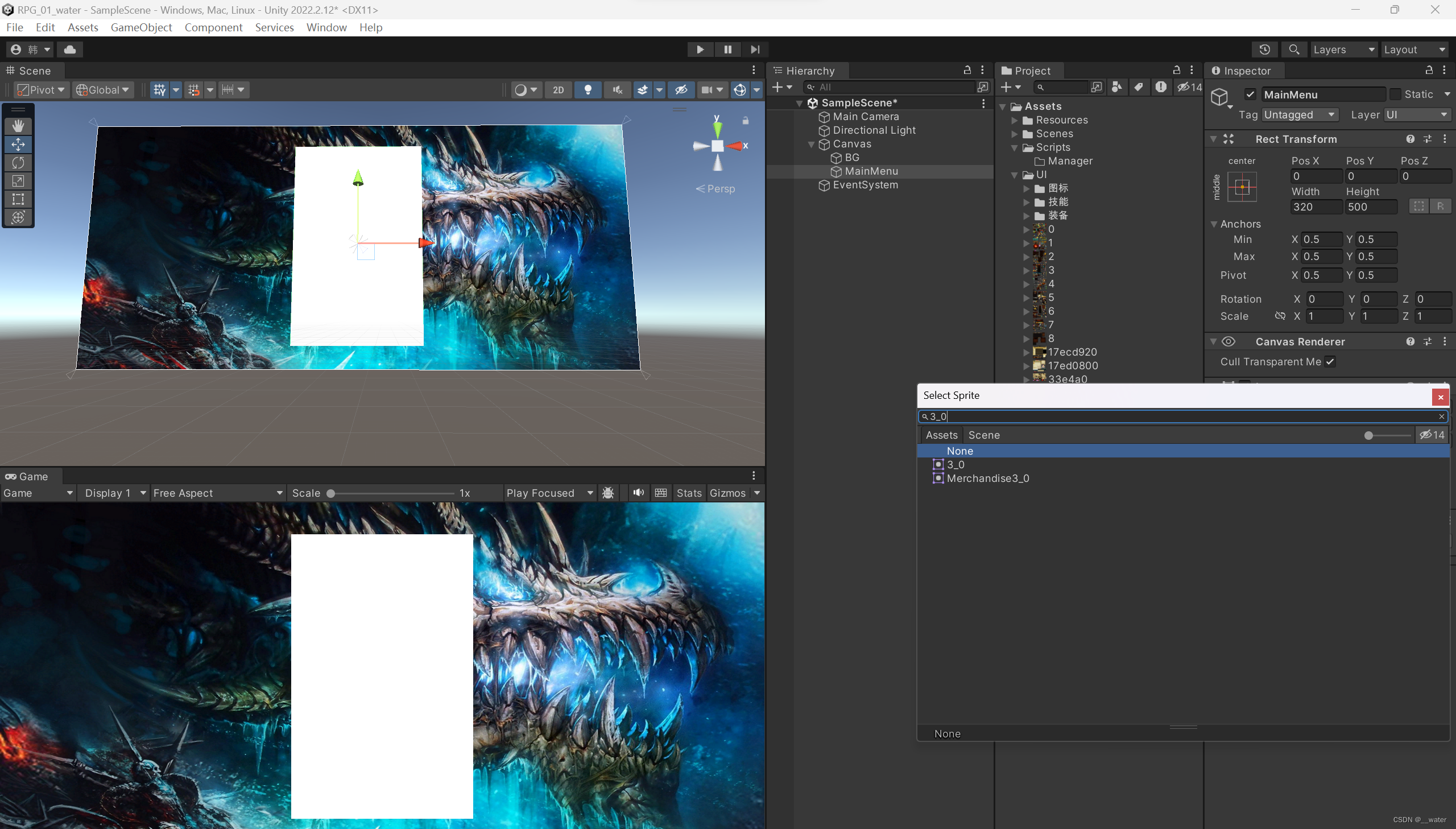
Task: Select the Hand view tool
Action: [18, 126]
